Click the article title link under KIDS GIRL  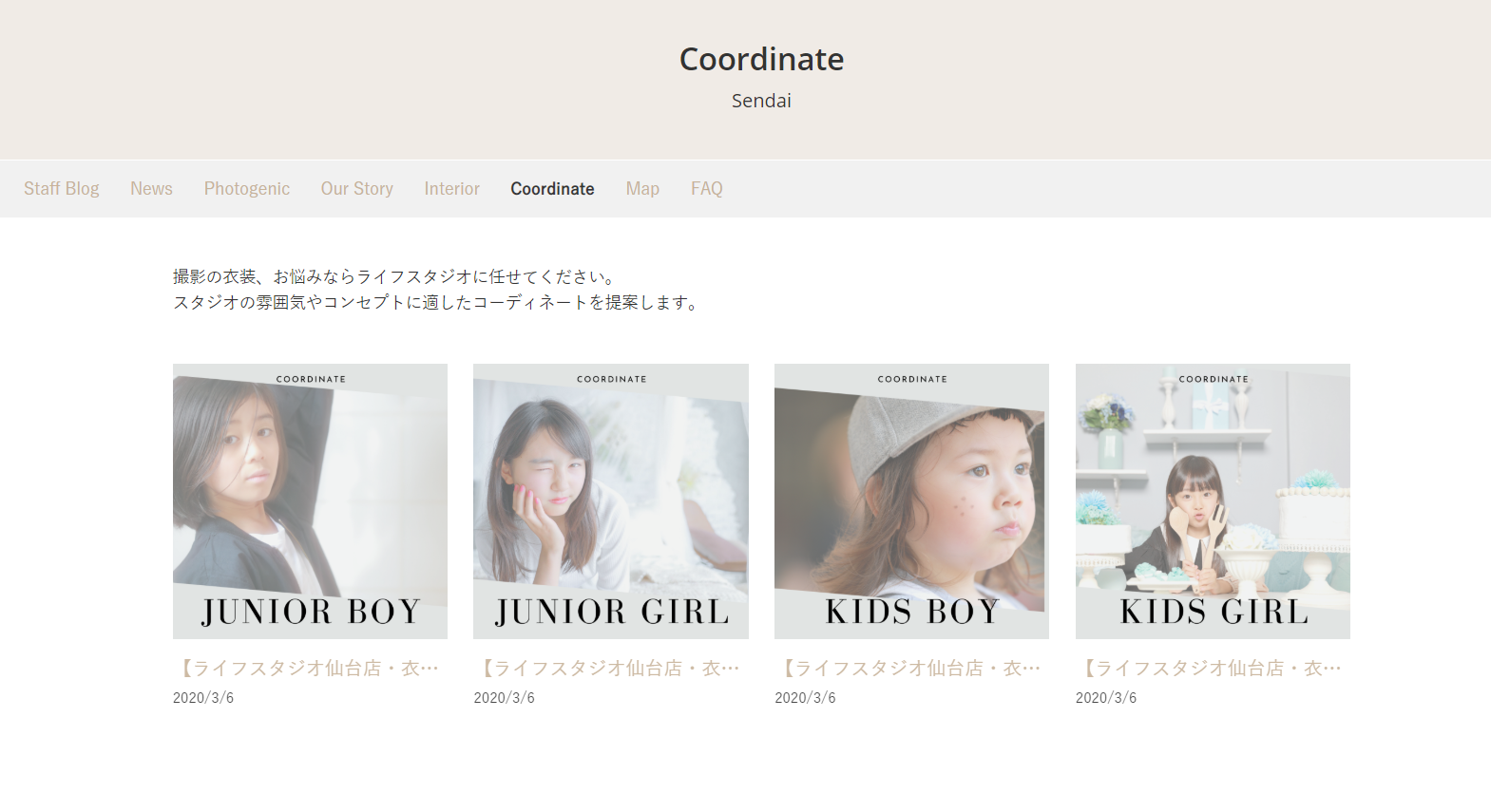(1211, 669)
